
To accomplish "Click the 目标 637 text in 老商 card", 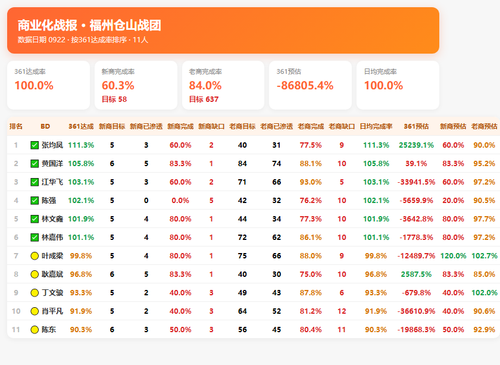I will click(x=204, y=99).
